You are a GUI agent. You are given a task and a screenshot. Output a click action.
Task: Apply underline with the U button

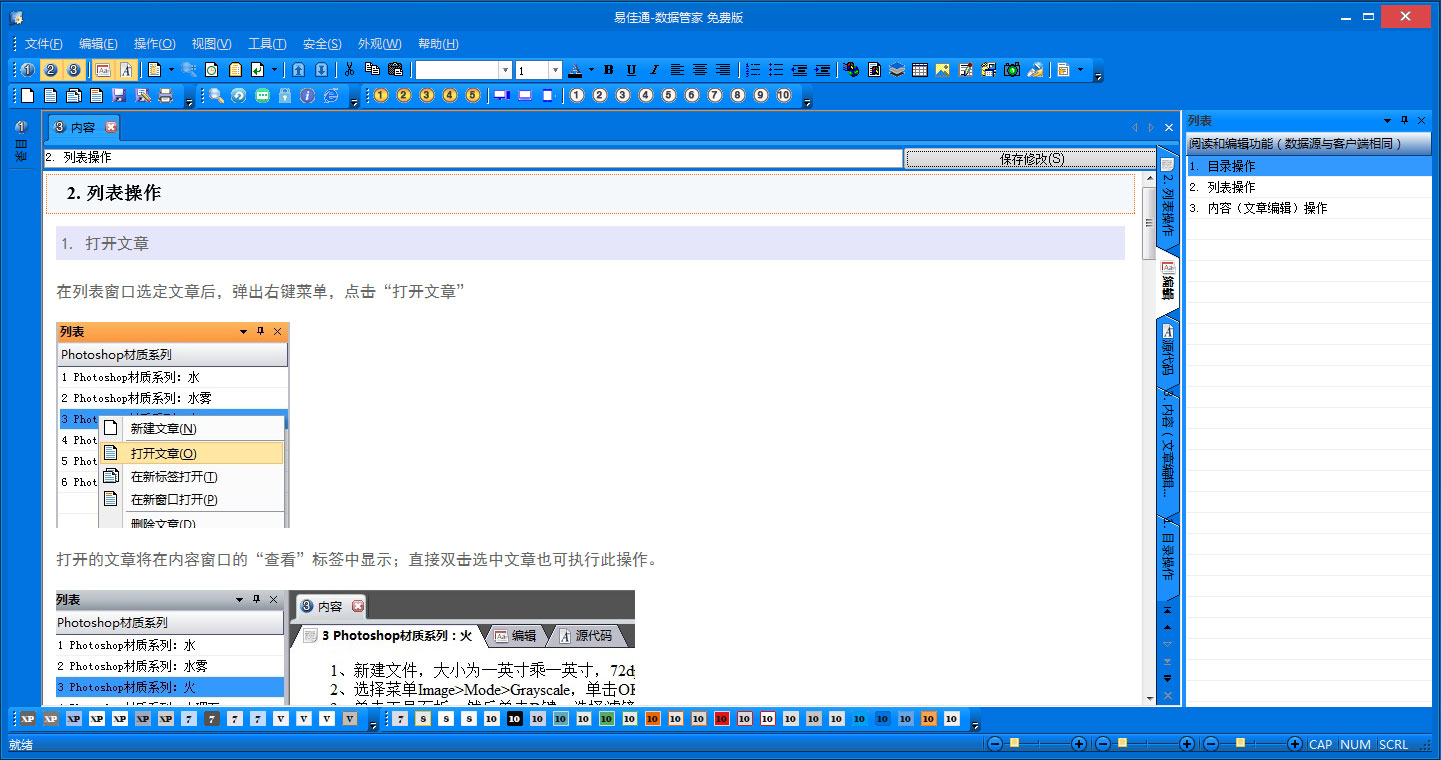[x=631, y=70]
